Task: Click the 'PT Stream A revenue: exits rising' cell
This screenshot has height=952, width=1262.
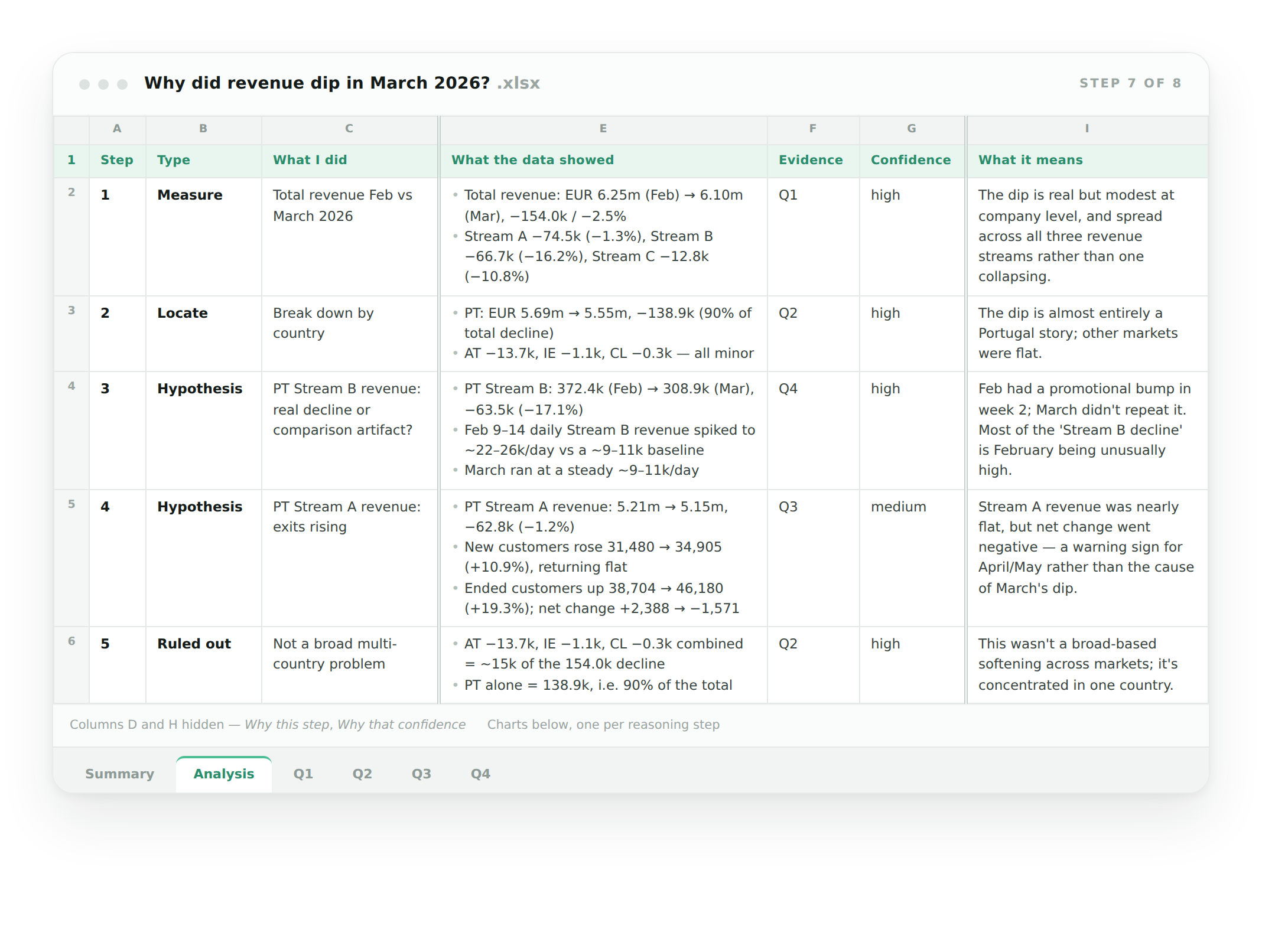Action: pyautogui.click(x=350, y=558)
